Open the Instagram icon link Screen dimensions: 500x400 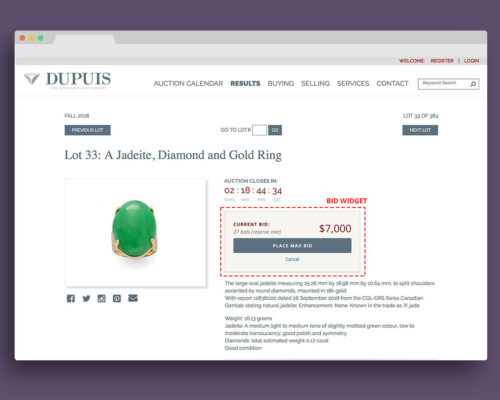tap(102, 298)
